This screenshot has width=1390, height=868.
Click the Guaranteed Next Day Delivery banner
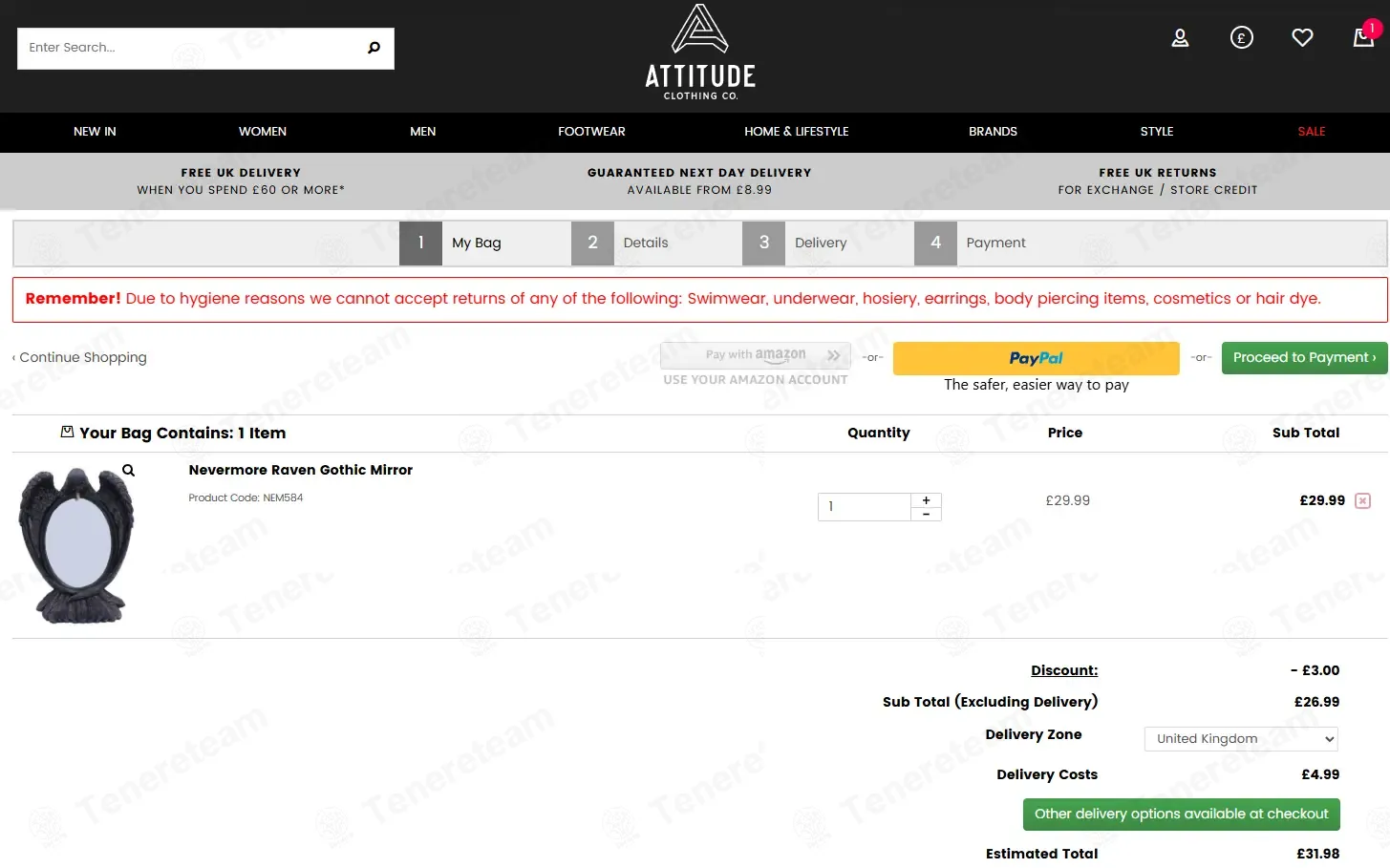tap(699, 181)
